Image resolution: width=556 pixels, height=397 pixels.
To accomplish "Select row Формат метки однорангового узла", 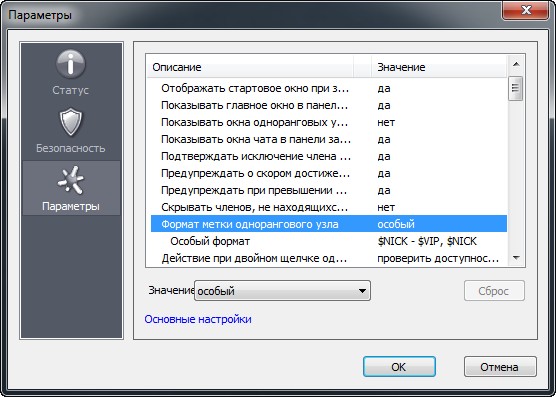I will (x=329, y=224).
